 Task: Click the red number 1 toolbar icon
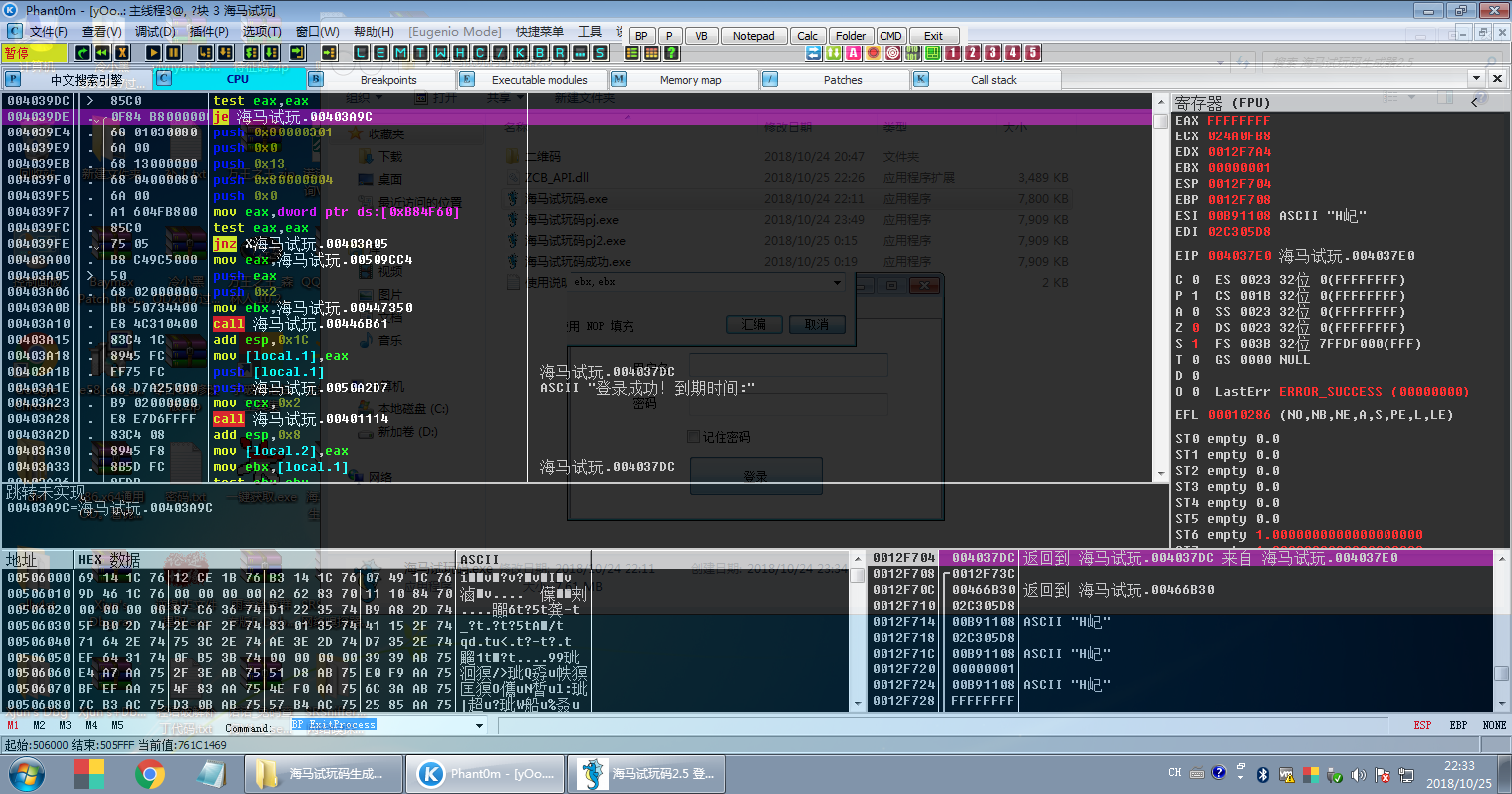point(953,52)
